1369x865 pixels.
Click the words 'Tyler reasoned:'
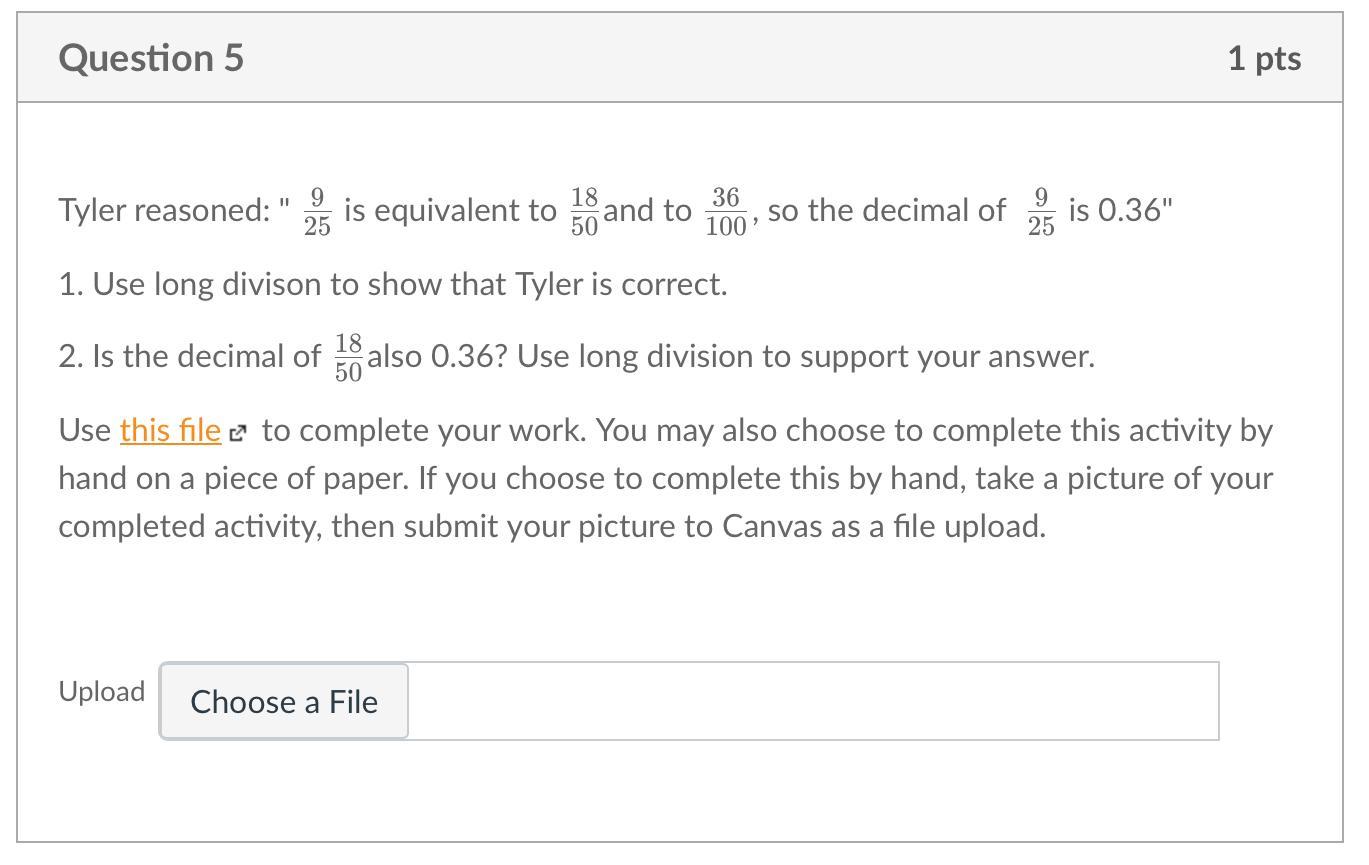pos(164,211)
